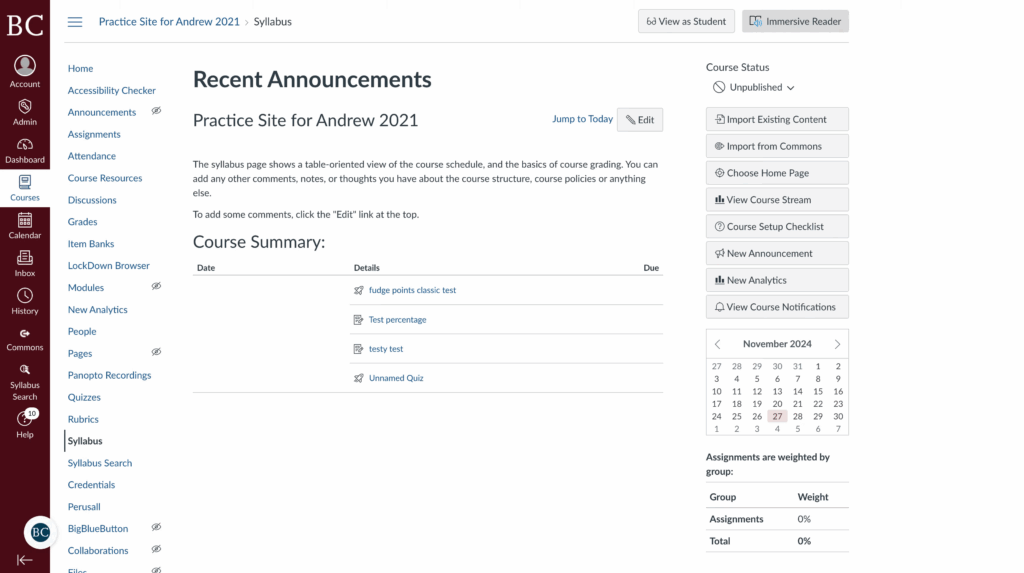The image size is (1024, 573).
Task: Go to next month in mini calendar
Action: [x=837, y=344]
